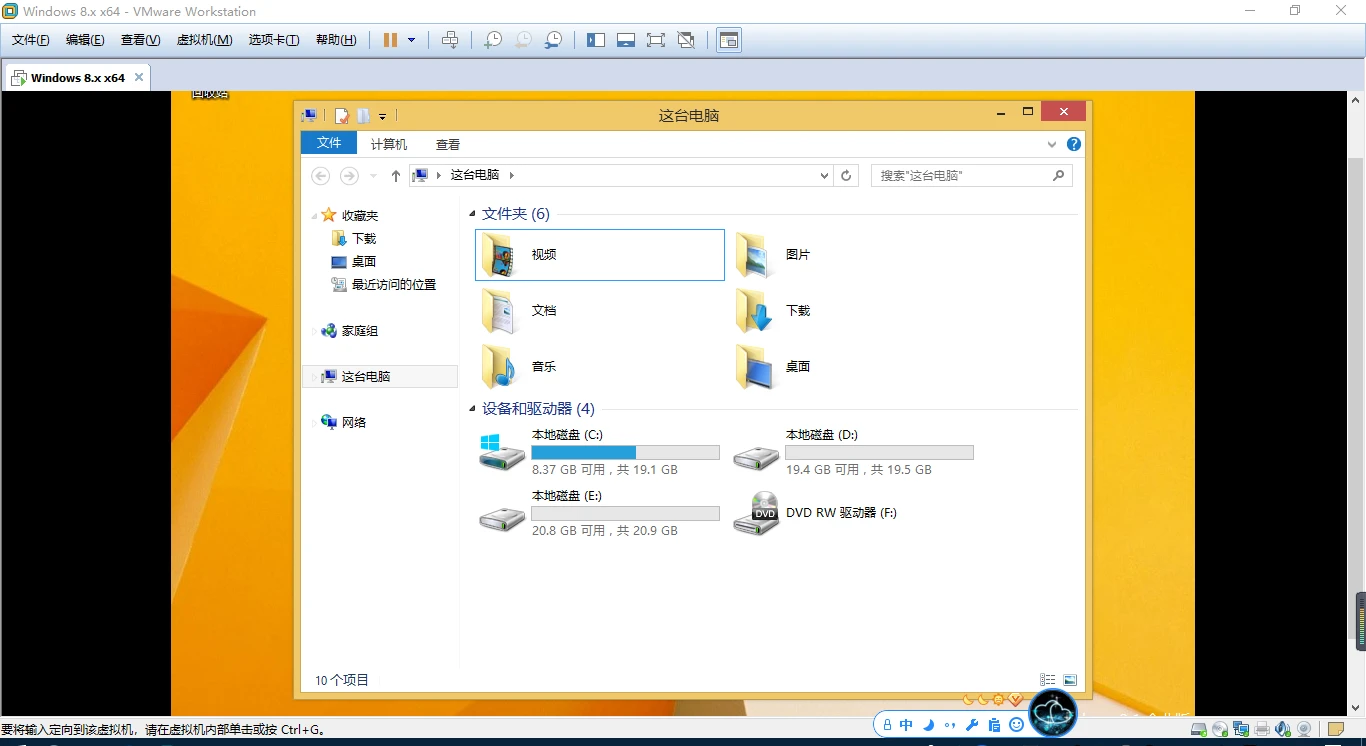Click the printer device icon in status bar
This screenshot has height=746, width=1366.
(1262, 729)
